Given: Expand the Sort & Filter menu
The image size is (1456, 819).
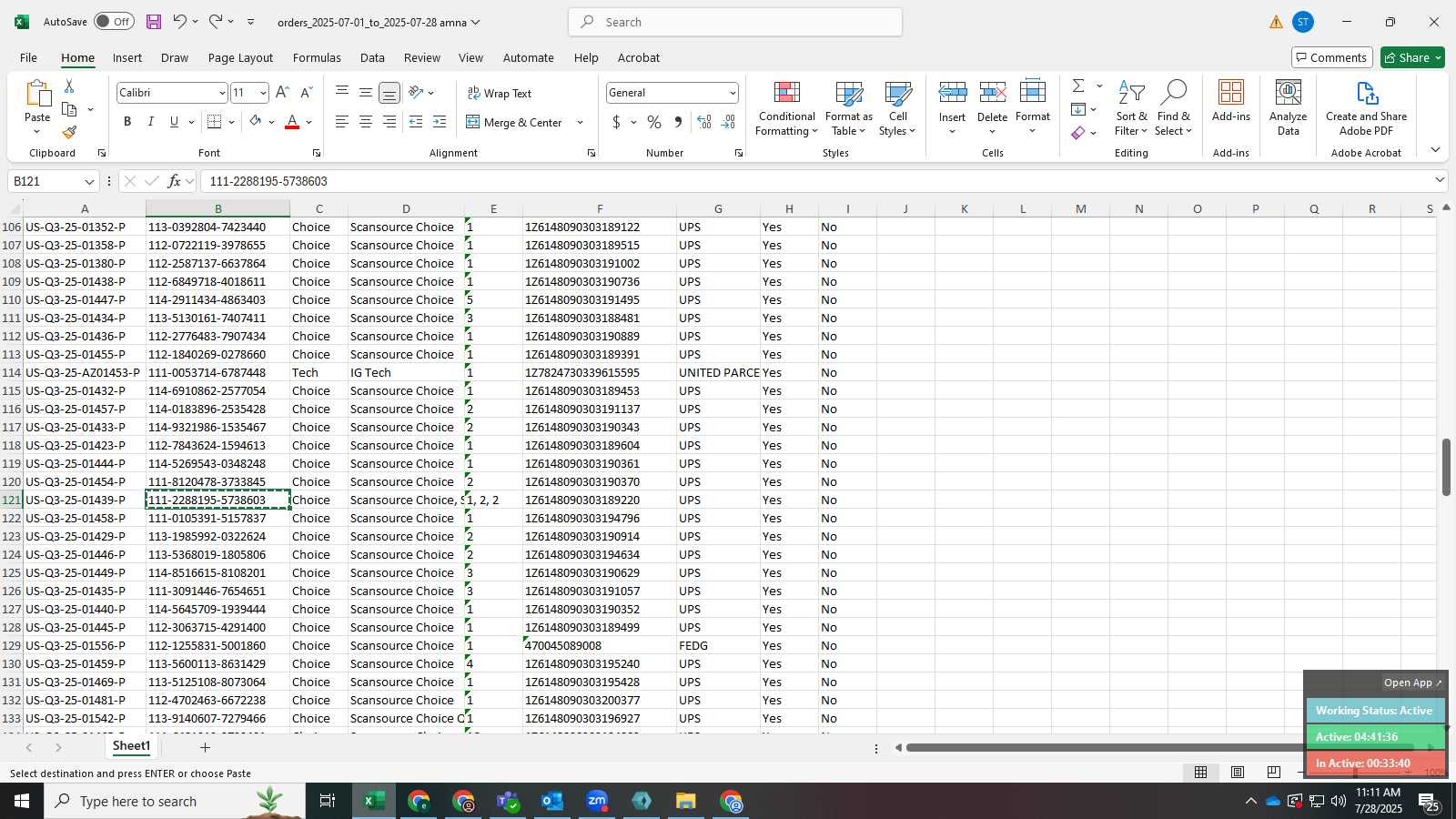Looking at the screenshot, I should click(1131, 107).
